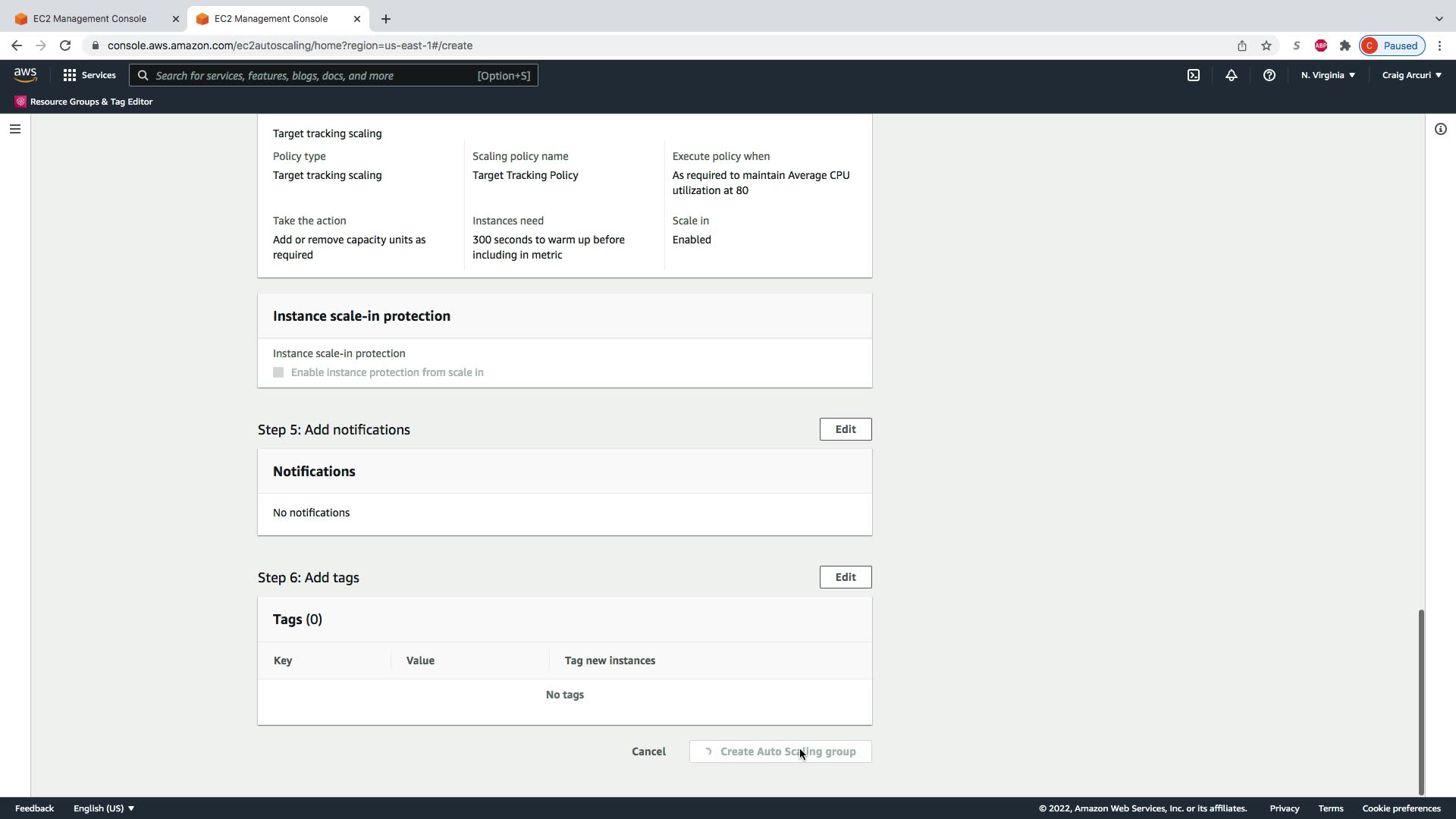Open the Services grid menu
Screen dimensions: 1456x819
coord(89,75)
